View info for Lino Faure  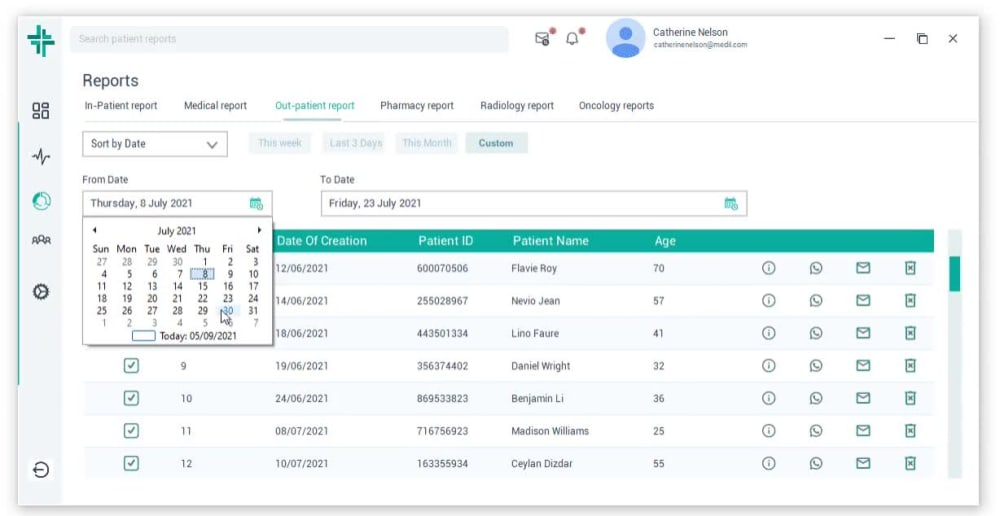(768, 333)
